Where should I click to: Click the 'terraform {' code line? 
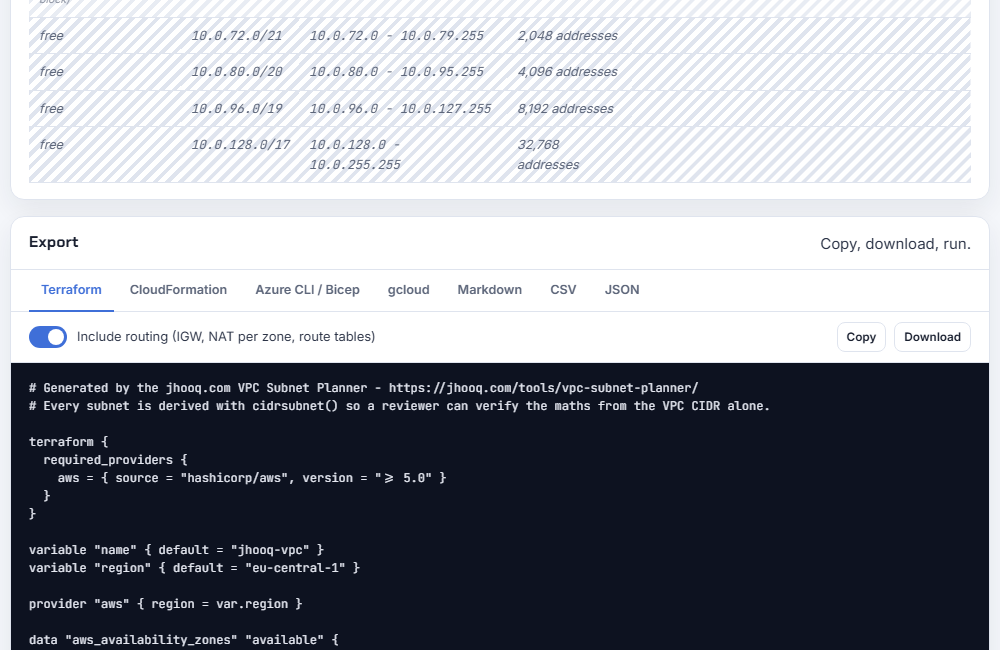[x=69, y=442]
